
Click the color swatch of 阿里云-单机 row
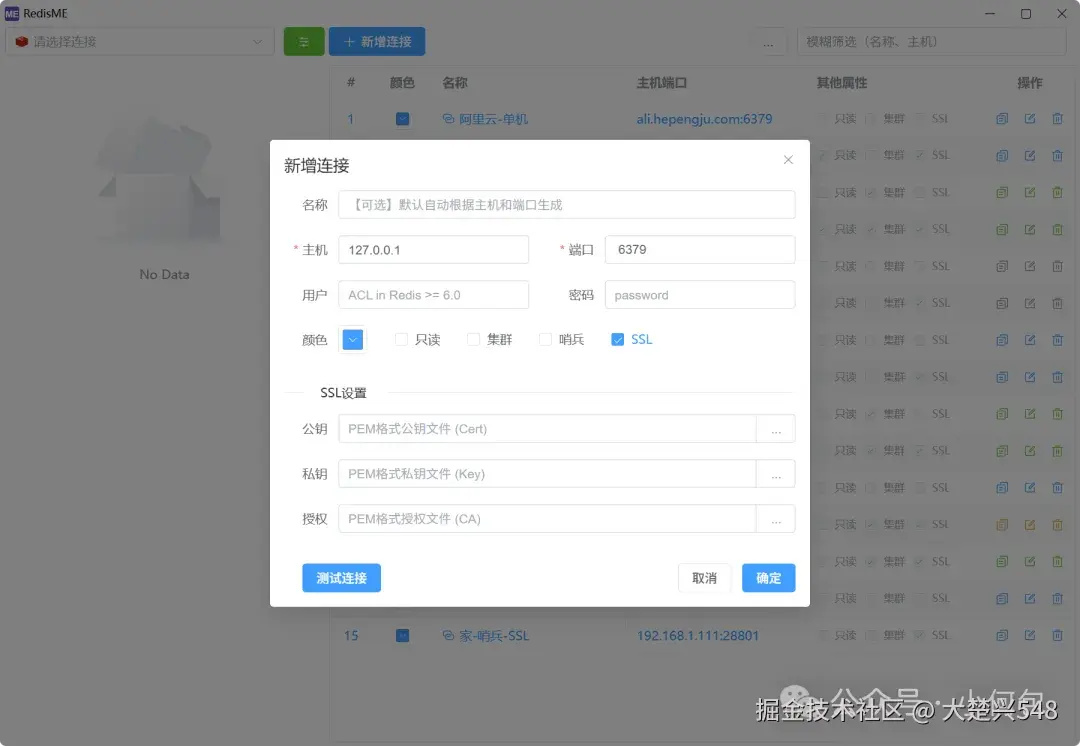click(x=402, y=119)
